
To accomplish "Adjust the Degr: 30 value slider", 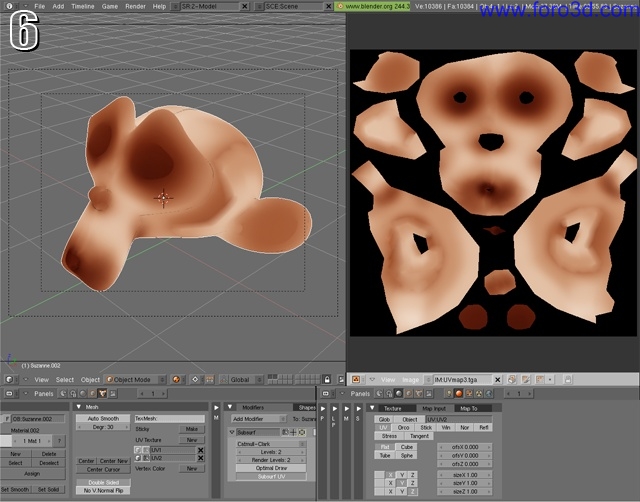I will click(x=103, y=427).
